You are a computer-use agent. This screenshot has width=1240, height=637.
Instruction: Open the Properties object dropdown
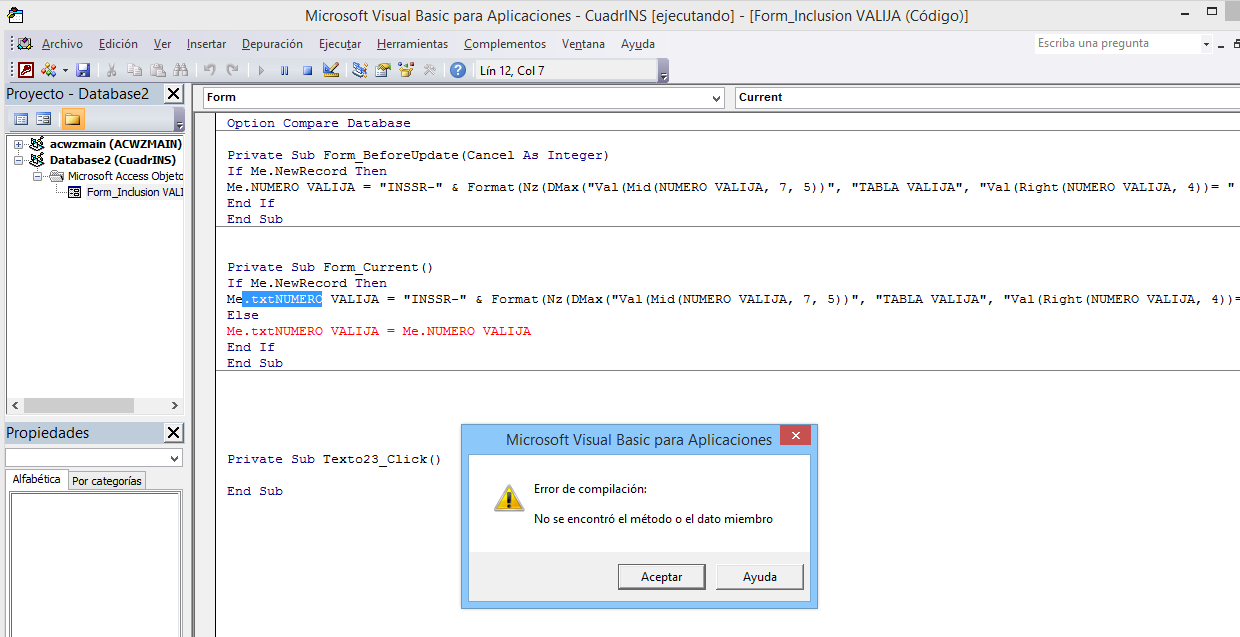click(93, 458)
